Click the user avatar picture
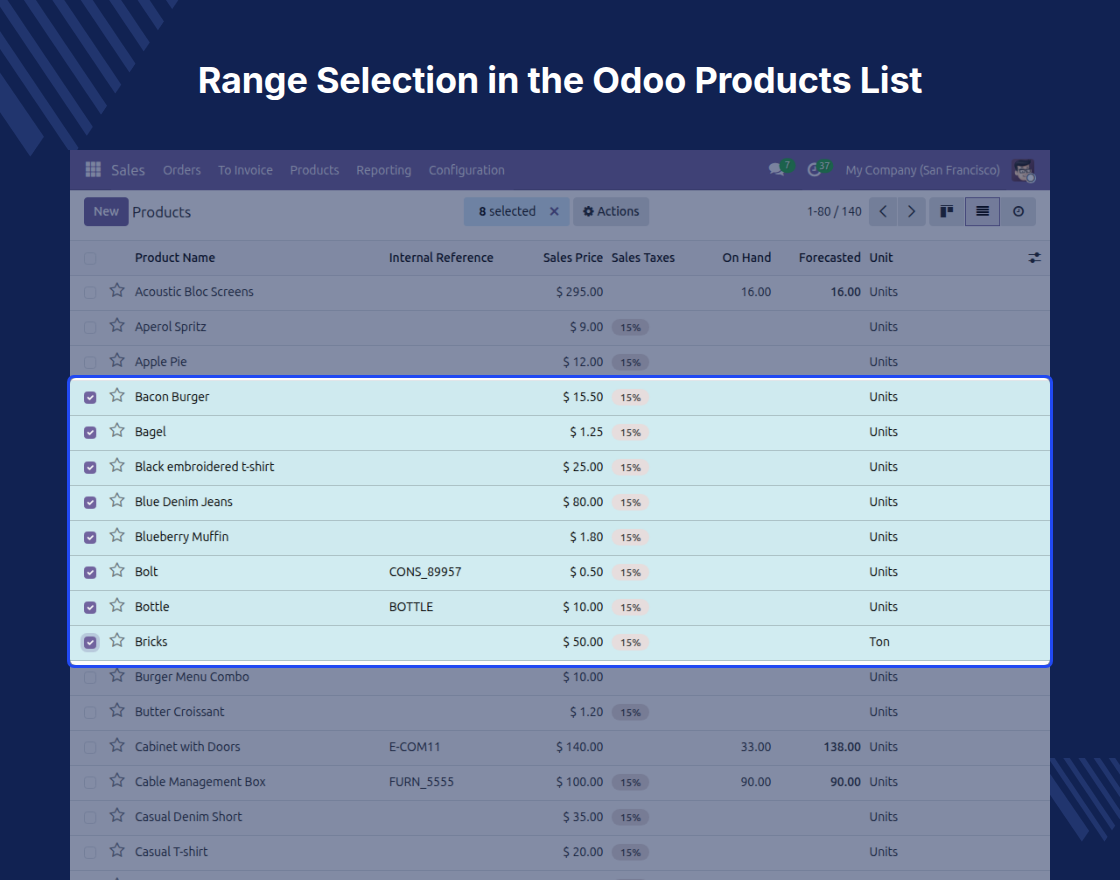Screen dimensions: 1120x880 click(x=1024, y=170)
